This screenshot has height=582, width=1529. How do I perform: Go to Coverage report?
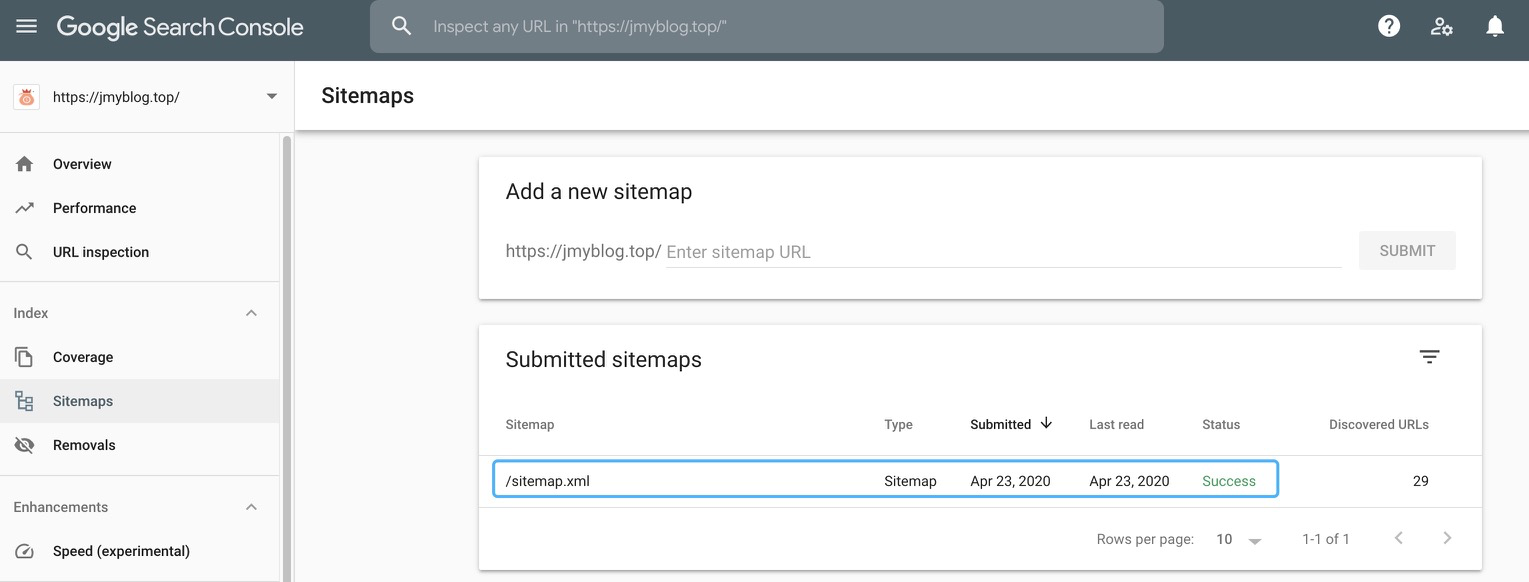pyautogui.click(x=83, y=357)
